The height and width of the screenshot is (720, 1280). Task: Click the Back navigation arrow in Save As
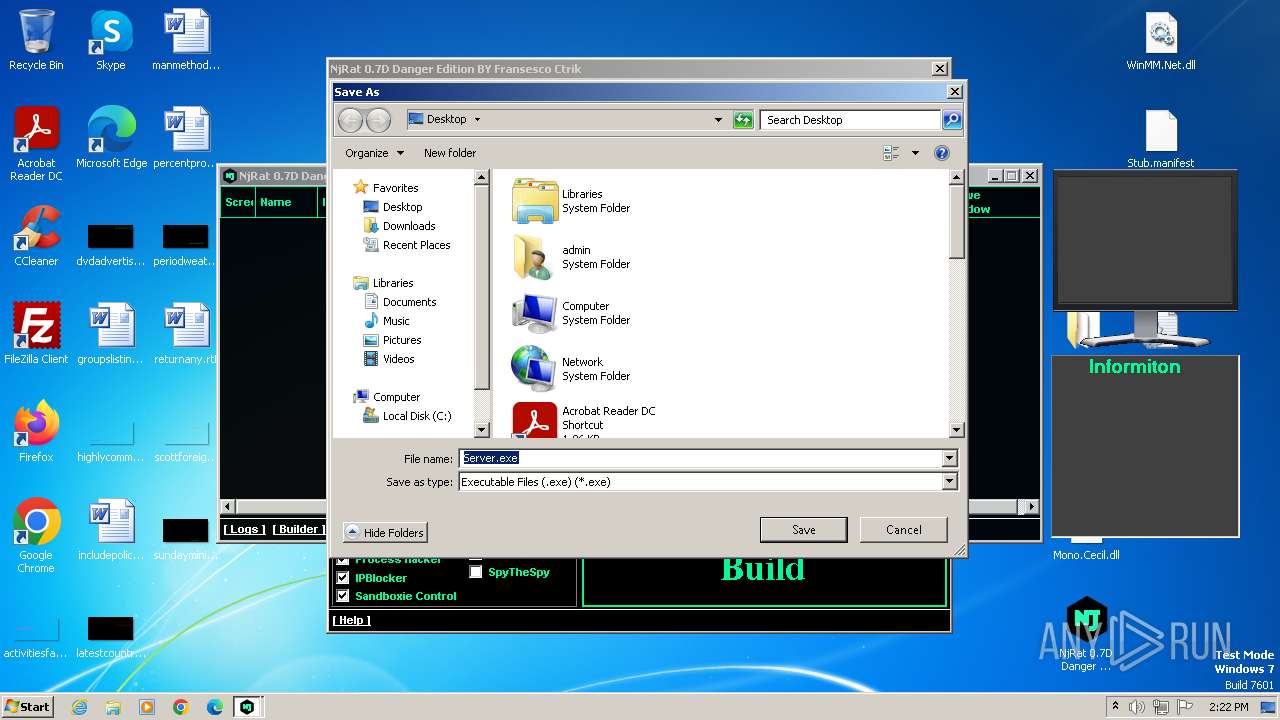tap(350, 120)
